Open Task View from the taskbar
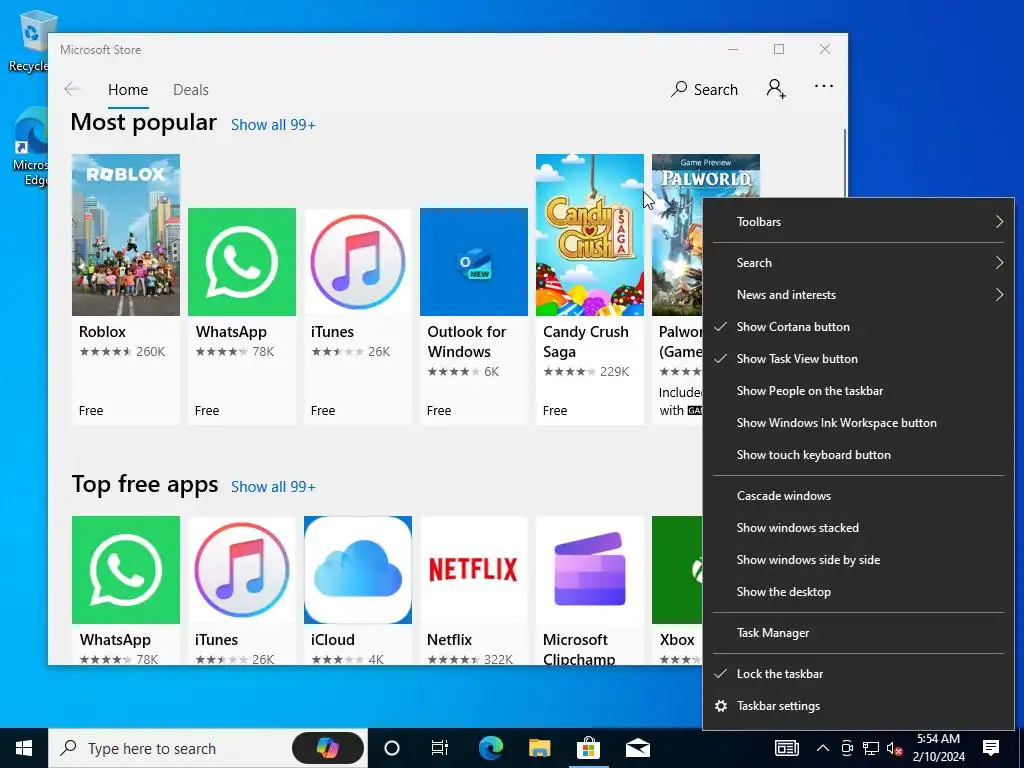 pos(440,748)
